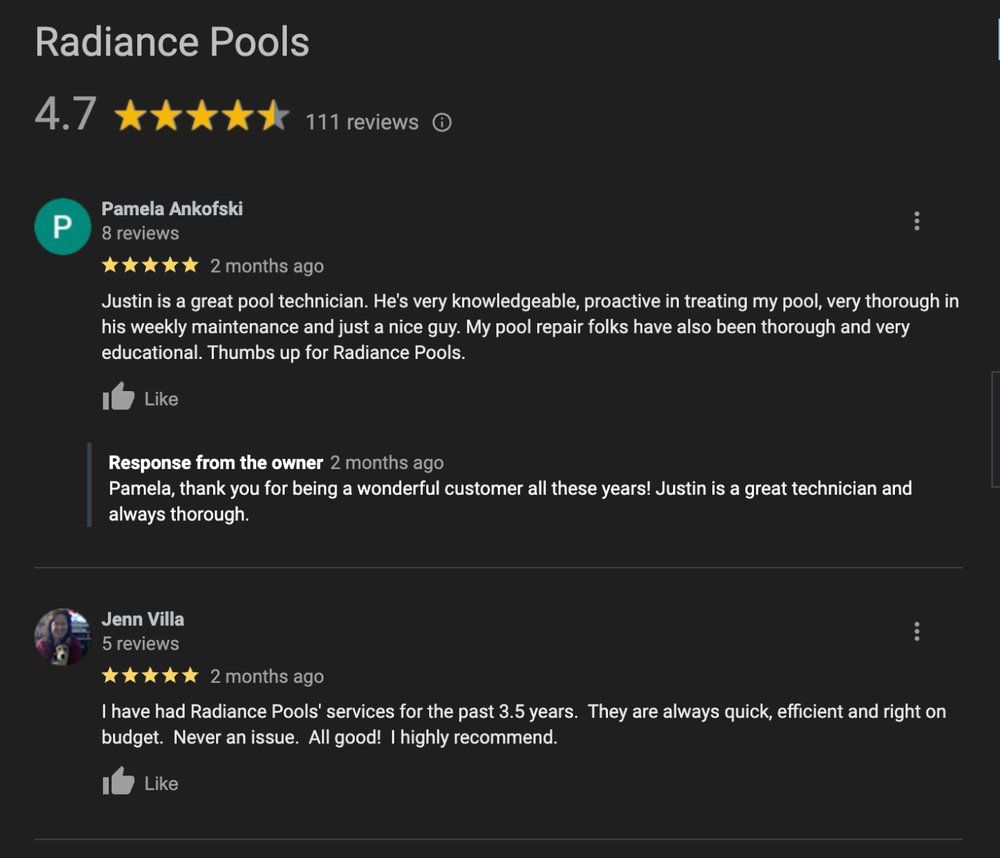Click the Like label on Pamela's review

pyautogui.click(x=161, y=399)
